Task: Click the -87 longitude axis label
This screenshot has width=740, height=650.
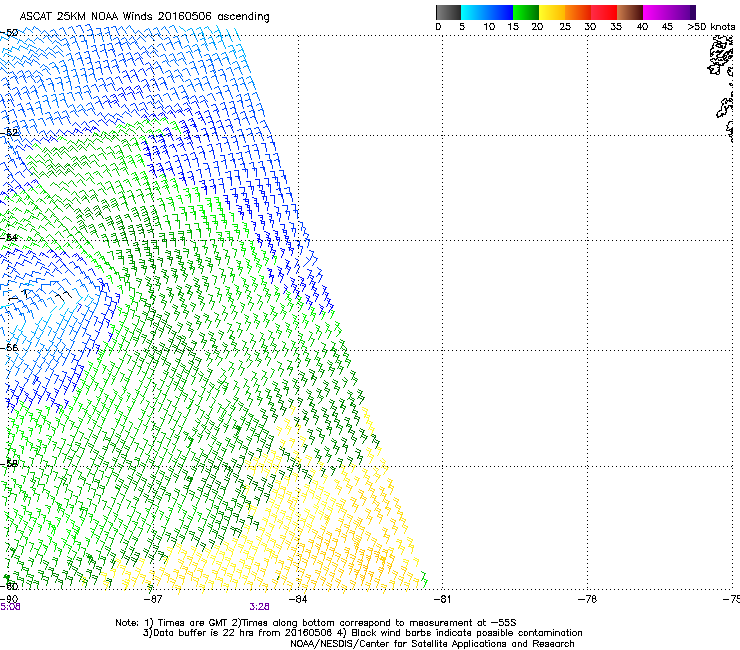Action: click(152, 599)
